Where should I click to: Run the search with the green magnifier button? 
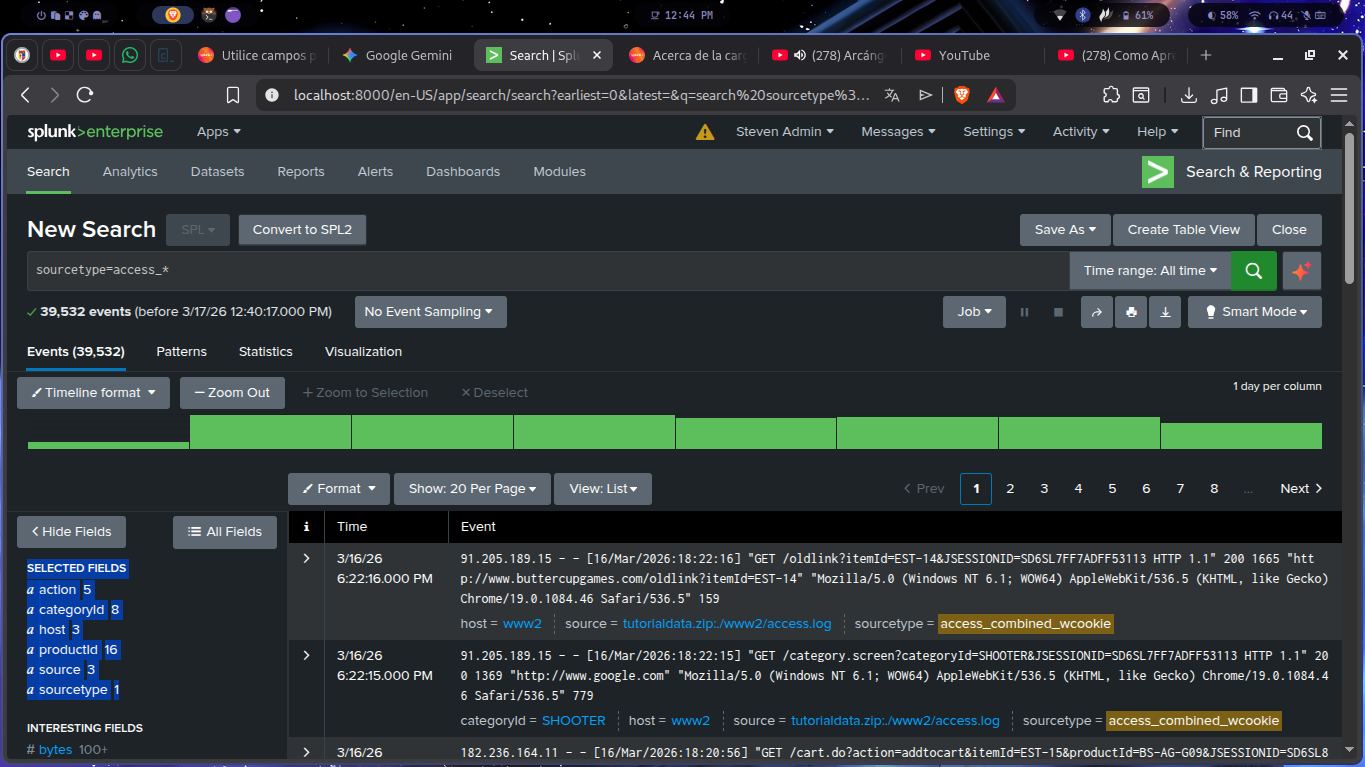click(1253, 271)
